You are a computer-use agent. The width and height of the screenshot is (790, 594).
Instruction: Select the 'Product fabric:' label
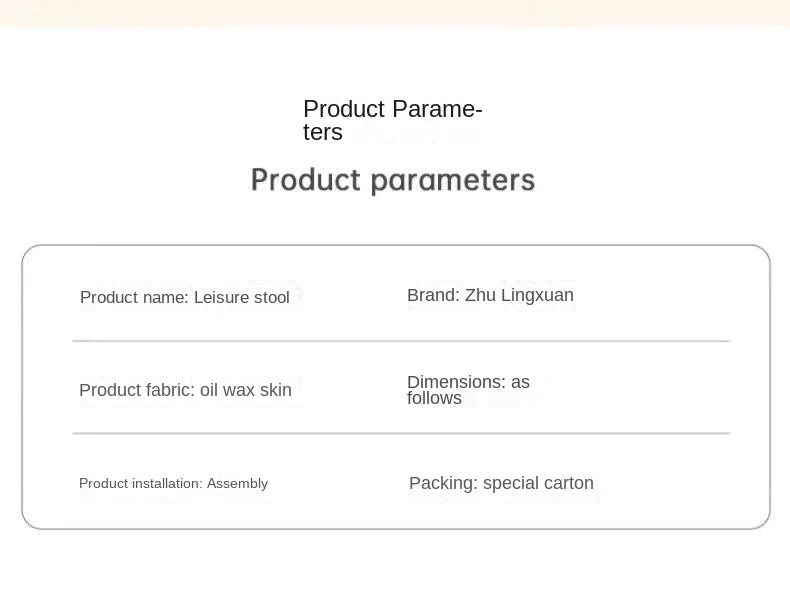pos(137,390)
